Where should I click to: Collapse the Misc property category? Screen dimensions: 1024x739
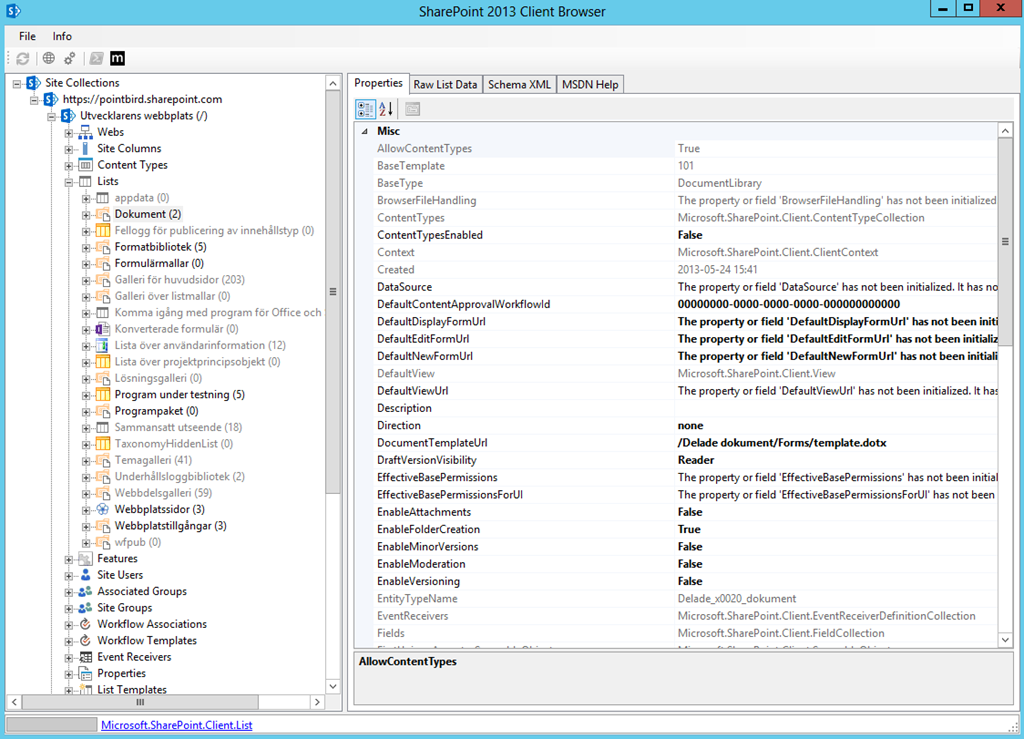tap(364, 131)
